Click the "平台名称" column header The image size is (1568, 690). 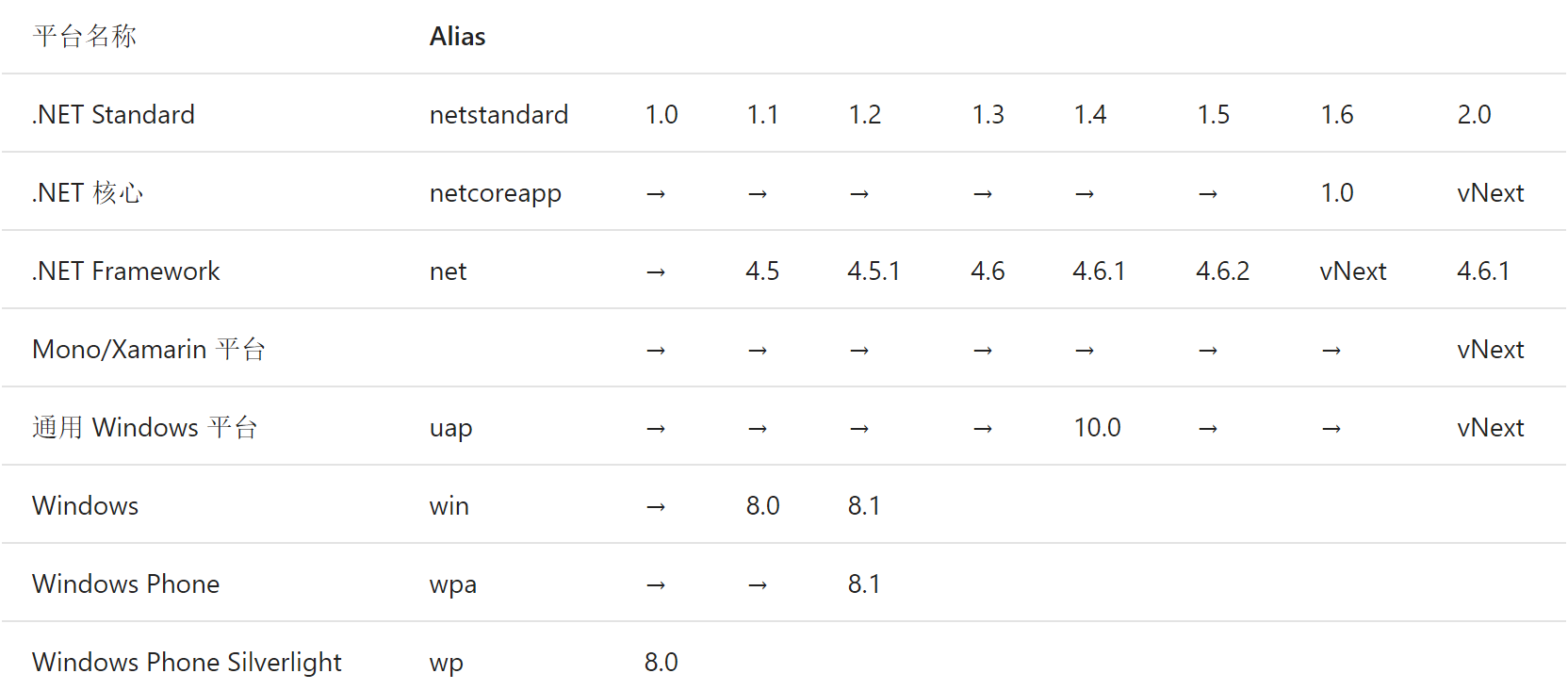click(85, 37)
